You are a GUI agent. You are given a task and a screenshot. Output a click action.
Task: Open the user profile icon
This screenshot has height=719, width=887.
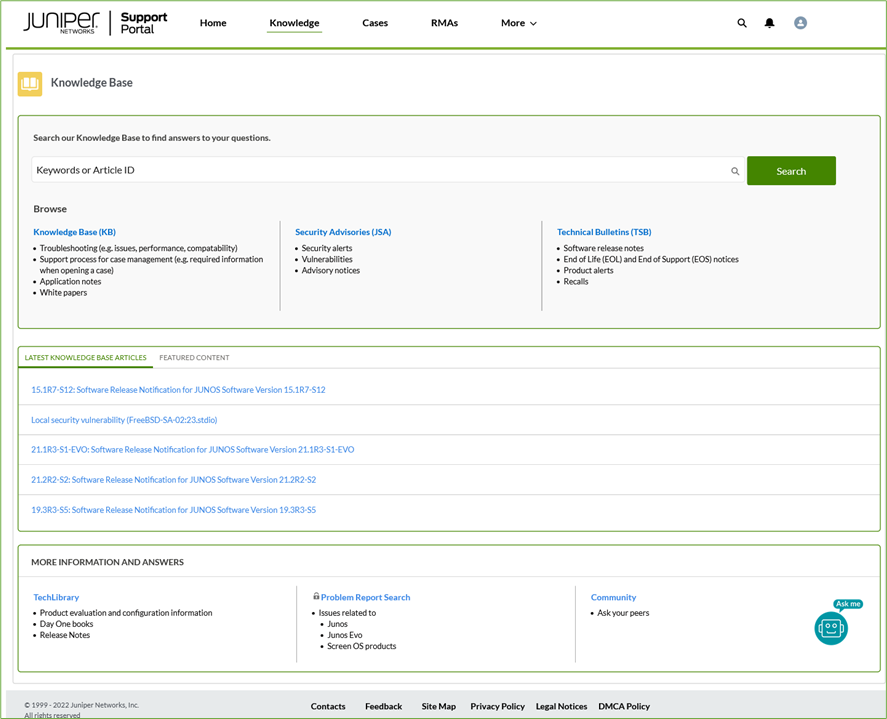click(x=800, y=22)
